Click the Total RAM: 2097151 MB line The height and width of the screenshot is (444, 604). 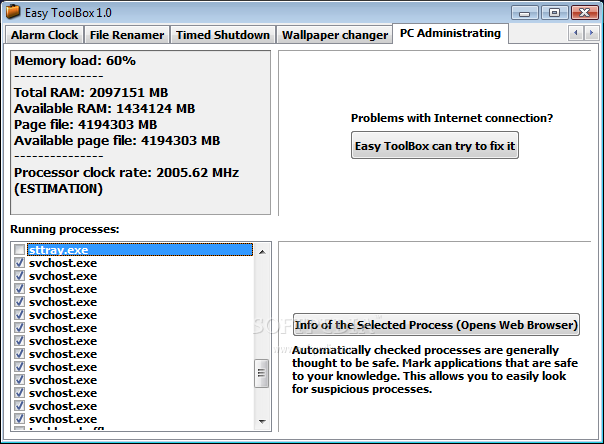click(91, 93)
